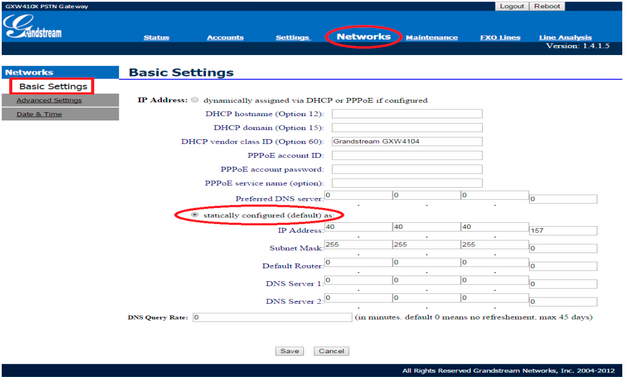
Task: Click DNS Server 2 first octet
Action: (x=358, y=298)
